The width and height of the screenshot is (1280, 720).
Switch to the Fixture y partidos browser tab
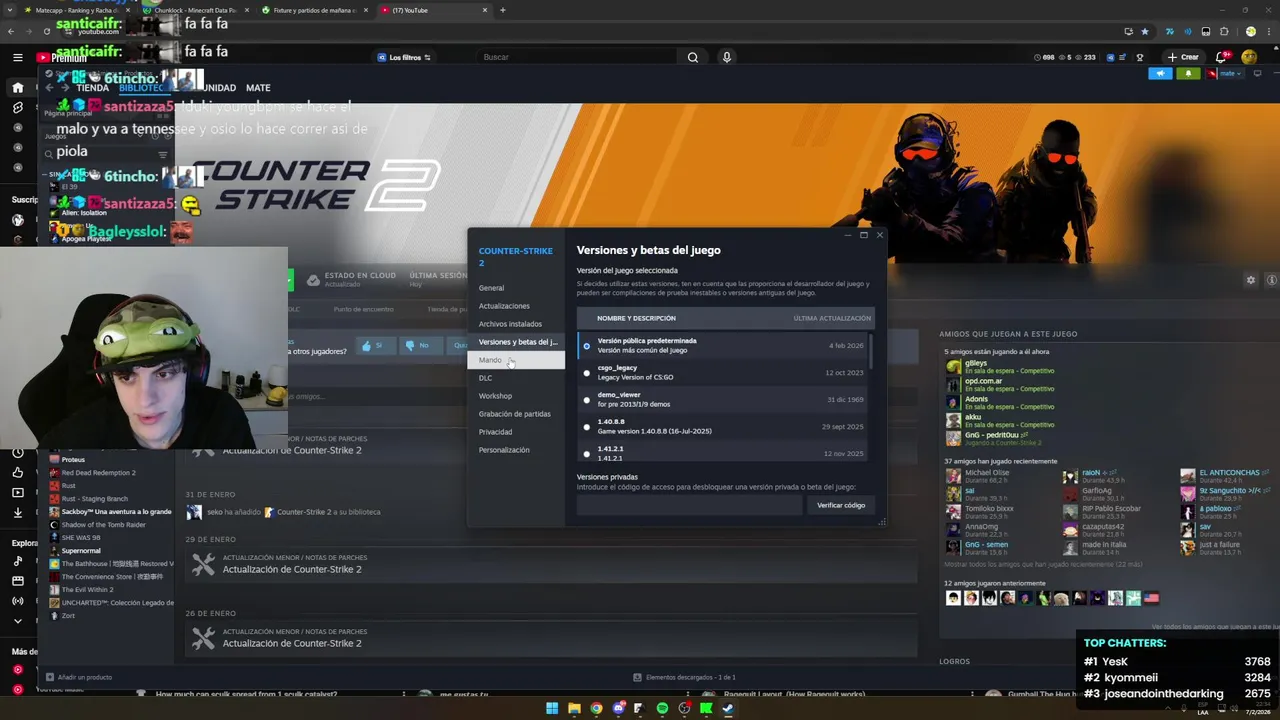tap(314, 10)
